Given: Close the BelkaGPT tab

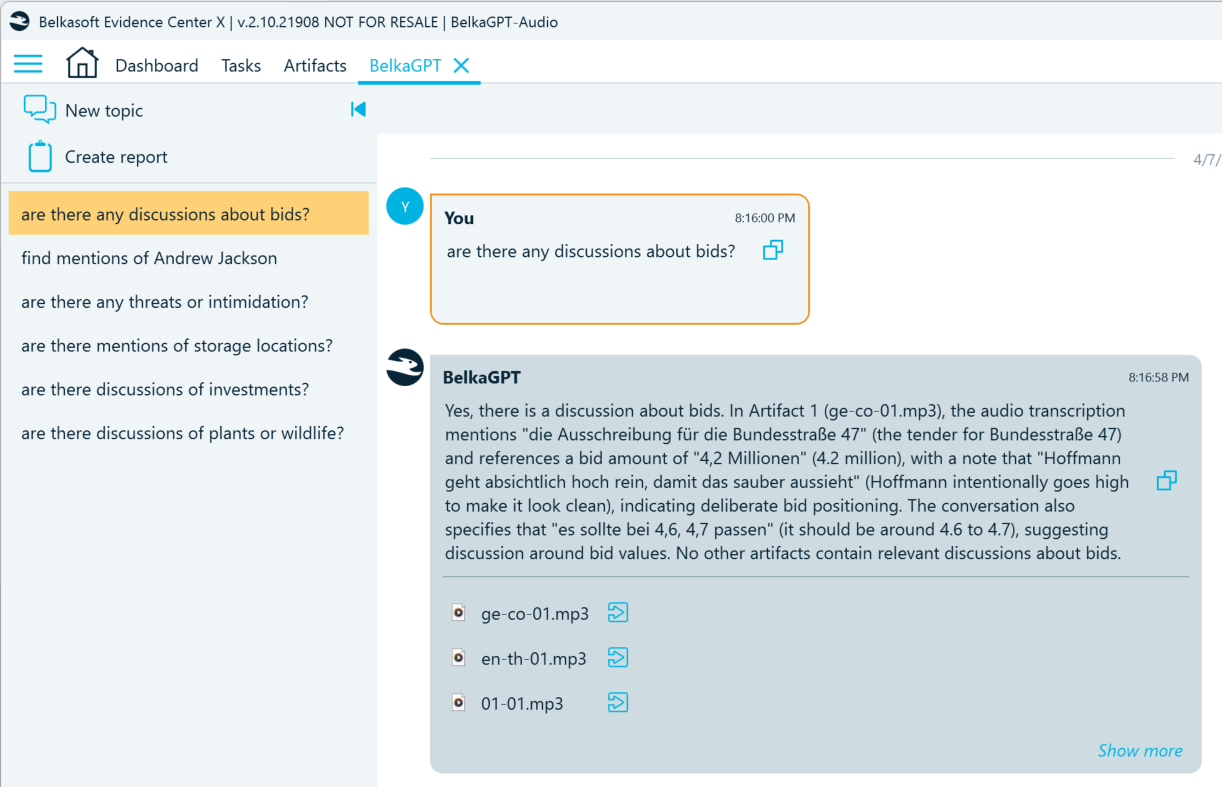Looking at the screenshot, I should pos(461,65).
